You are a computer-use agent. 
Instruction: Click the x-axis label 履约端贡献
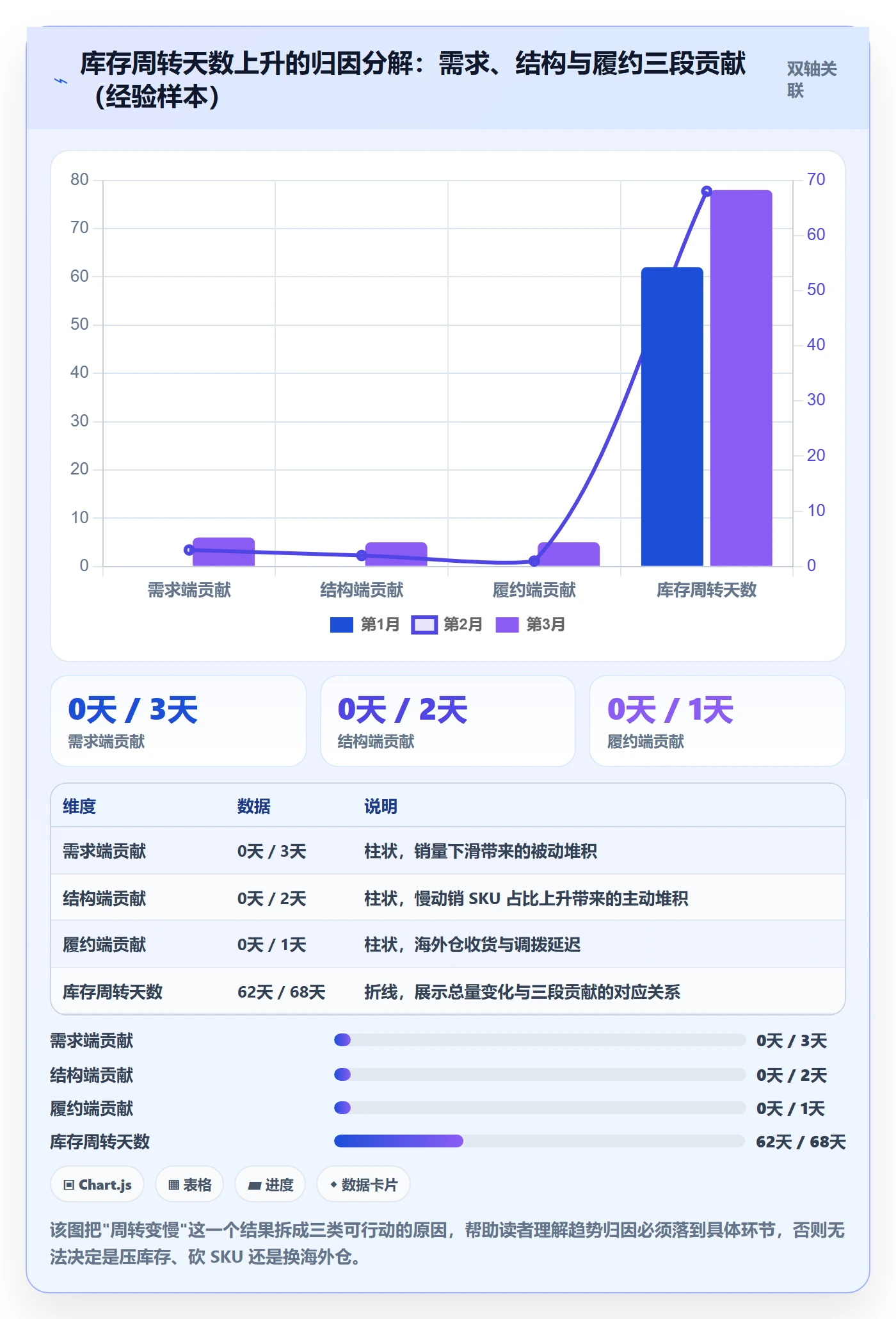[534, 590]
